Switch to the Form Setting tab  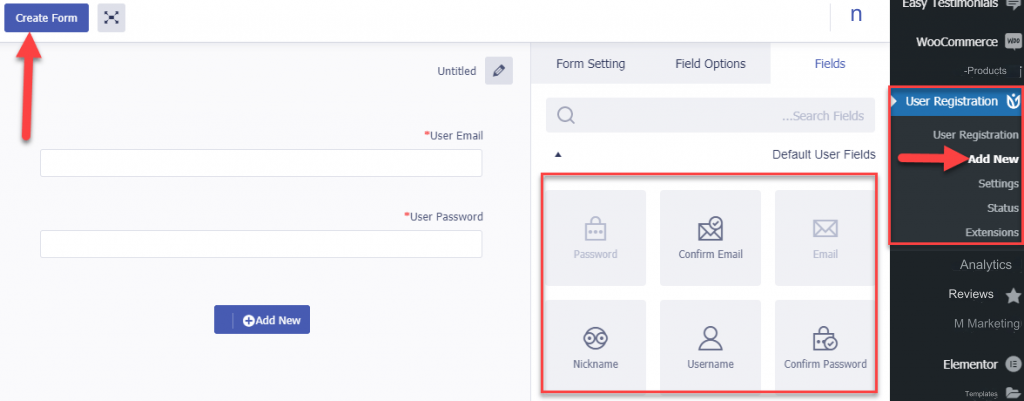pos(590,64)
